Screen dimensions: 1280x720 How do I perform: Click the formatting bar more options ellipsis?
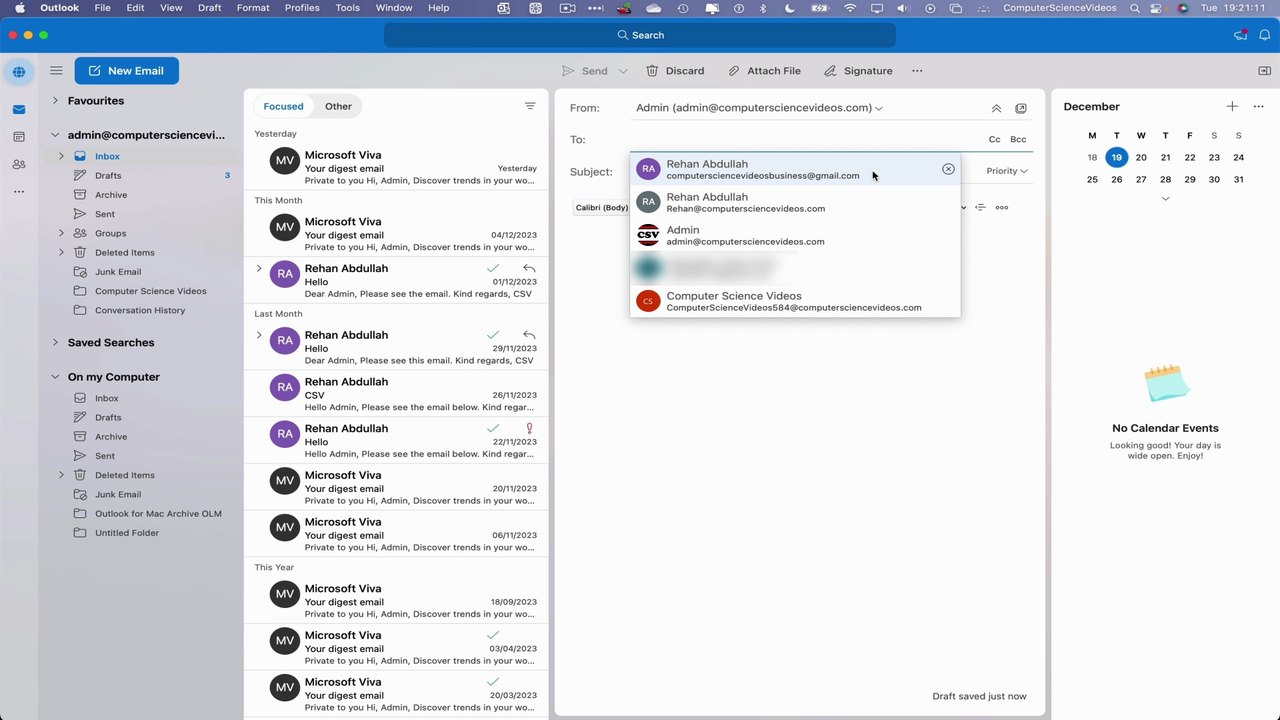[1002, 208]
